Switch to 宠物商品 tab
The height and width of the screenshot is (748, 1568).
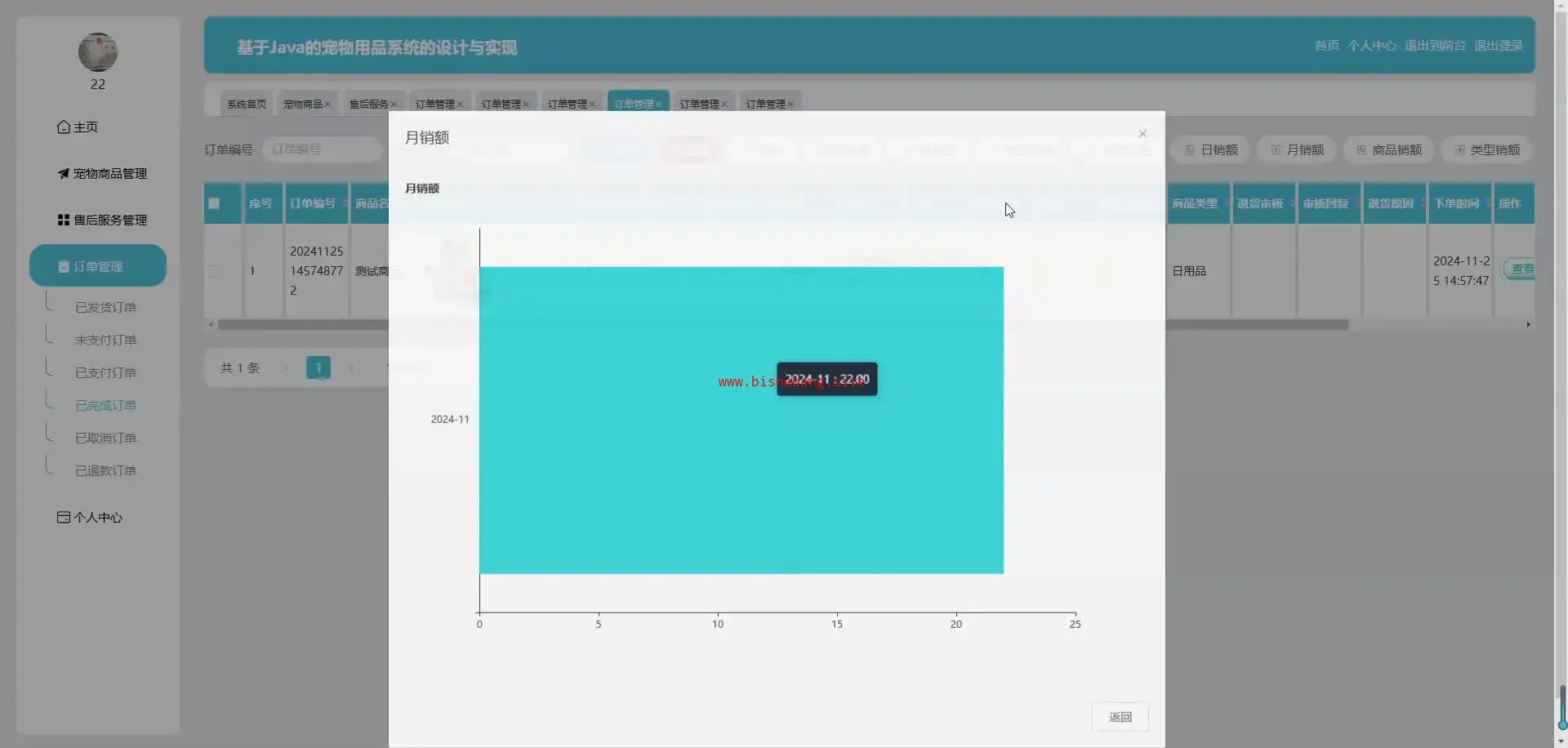pyautogui.click(x=303, y=104)
